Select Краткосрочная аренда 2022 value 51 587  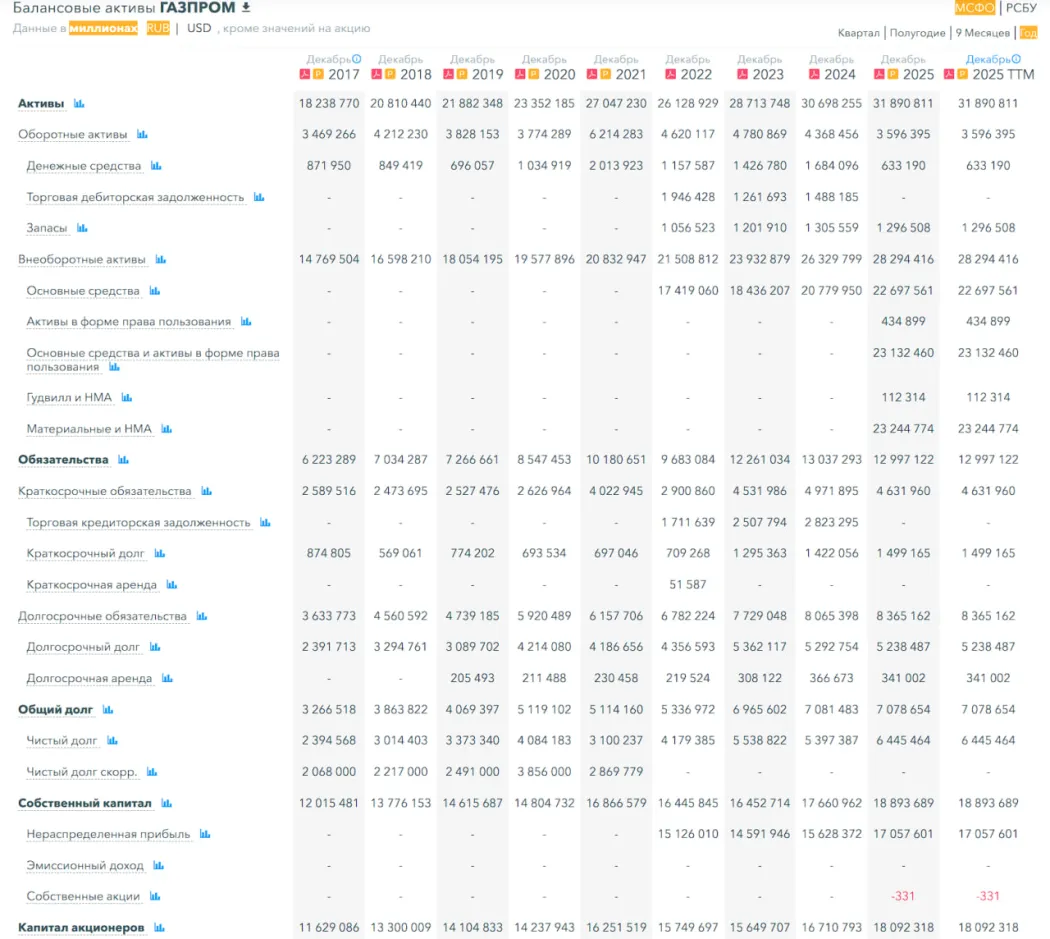point(688,585)
